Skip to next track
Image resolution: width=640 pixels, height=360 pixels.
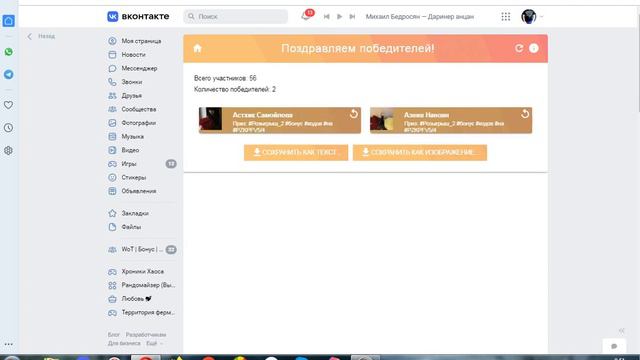pos(352,17)
